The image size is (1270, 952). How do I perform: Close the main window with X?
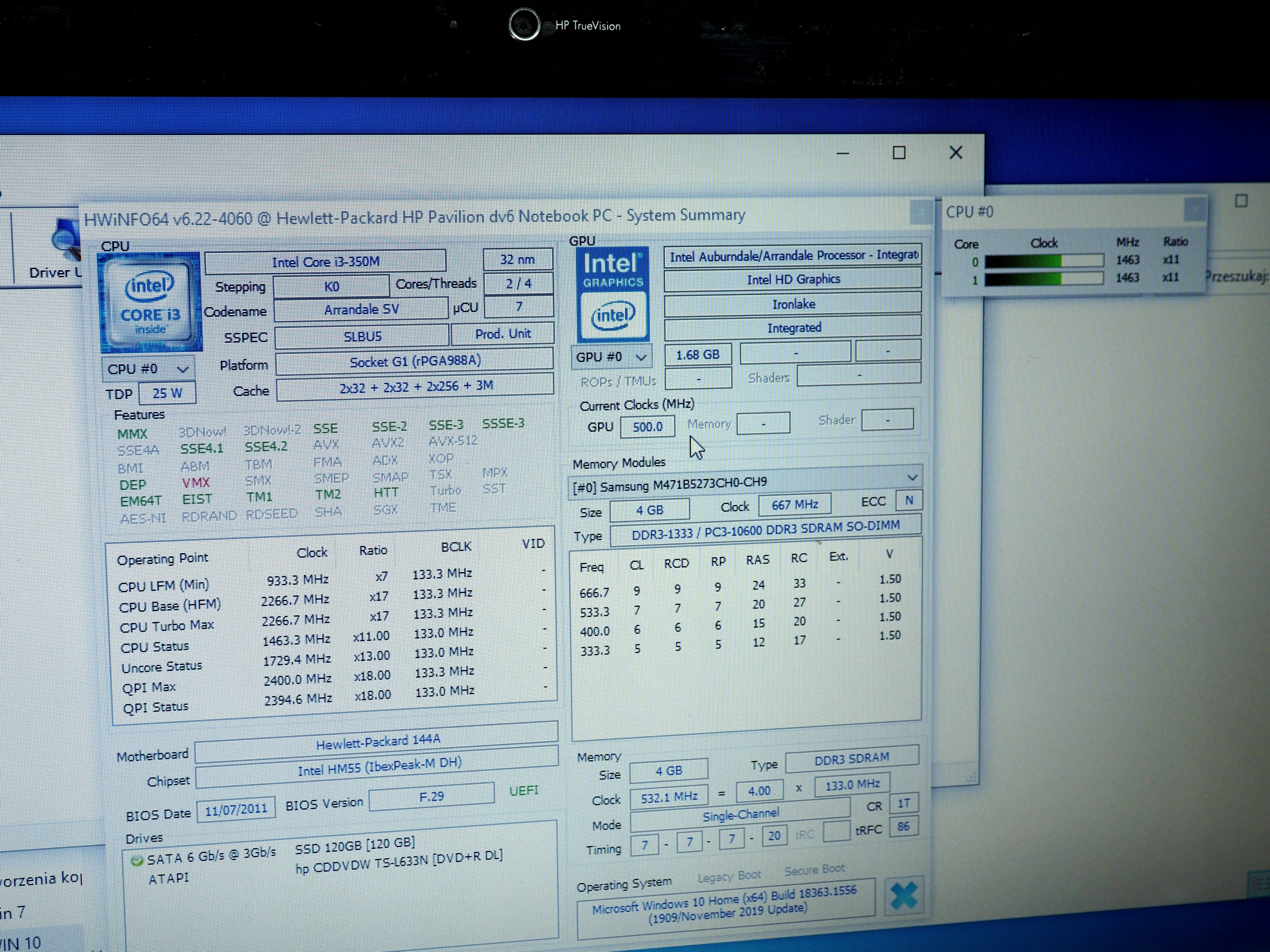(x=955, y=153)
